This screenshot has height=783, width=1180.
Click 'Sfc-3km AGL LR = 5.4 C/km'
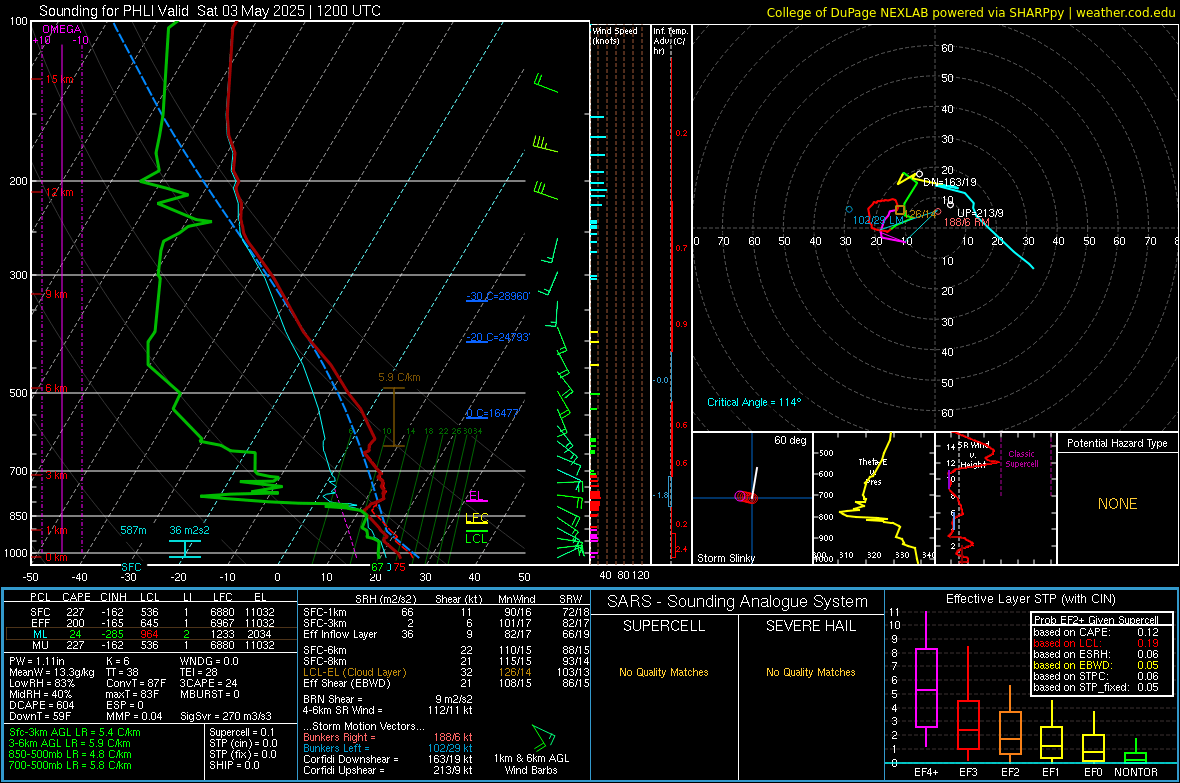pos(75,732)
